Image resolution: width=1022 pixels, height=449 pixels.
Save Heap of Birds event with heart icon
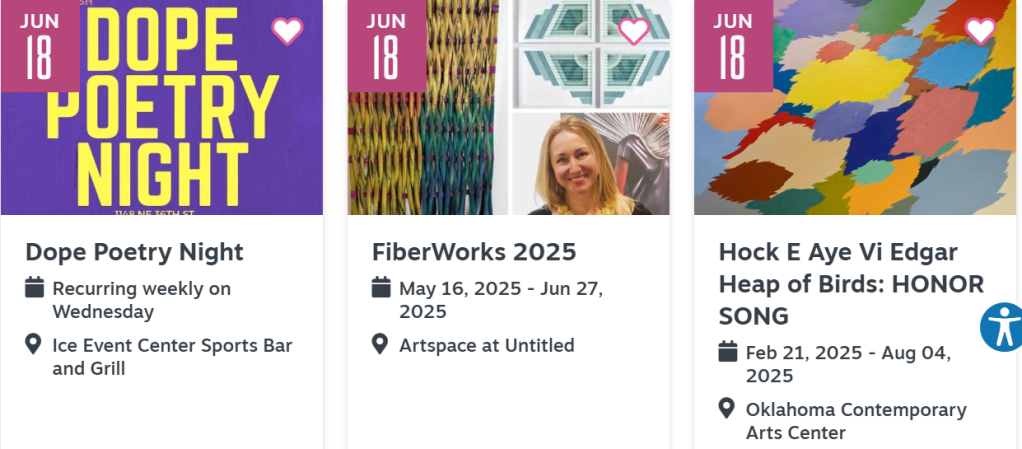(x=980, y=31)
